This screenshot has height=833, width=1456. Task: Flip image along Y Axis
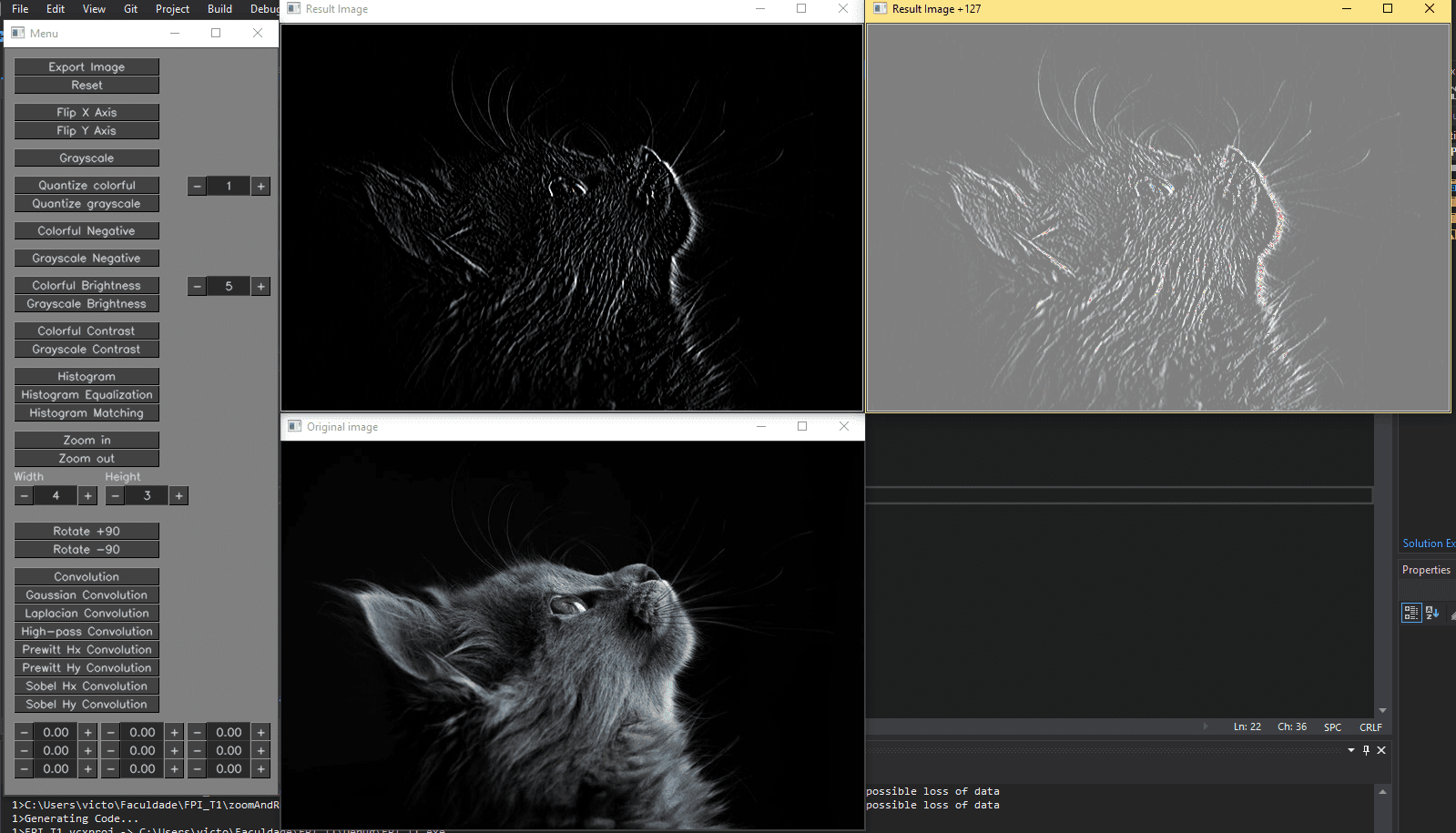[x=87, y=130]
